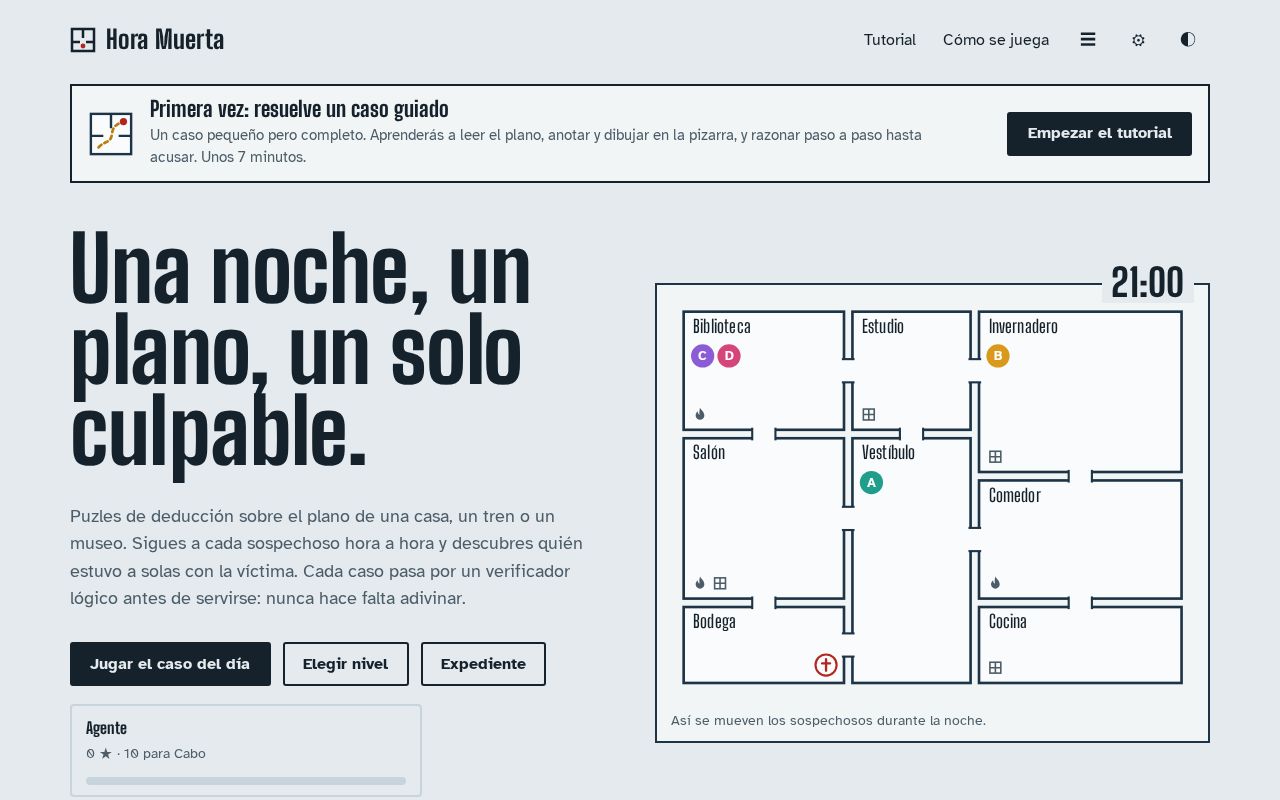
Task: Click the Vestíbulo room label
Action: pos(888,453)
